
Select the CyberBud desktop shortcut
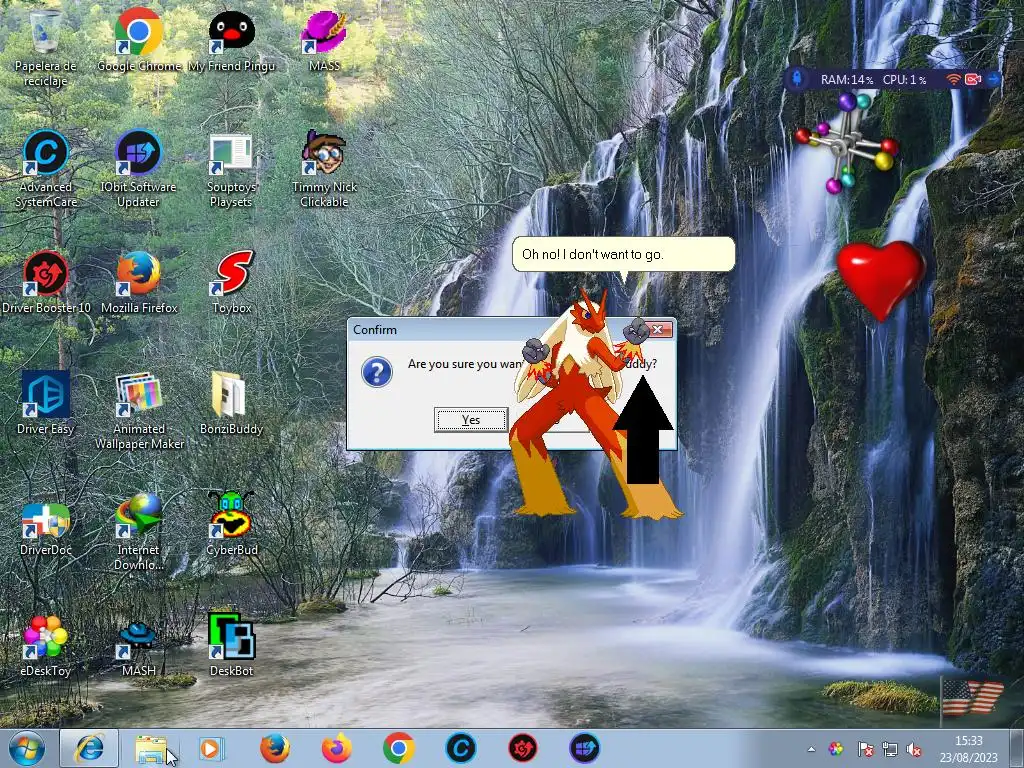[x=231, y=524]
